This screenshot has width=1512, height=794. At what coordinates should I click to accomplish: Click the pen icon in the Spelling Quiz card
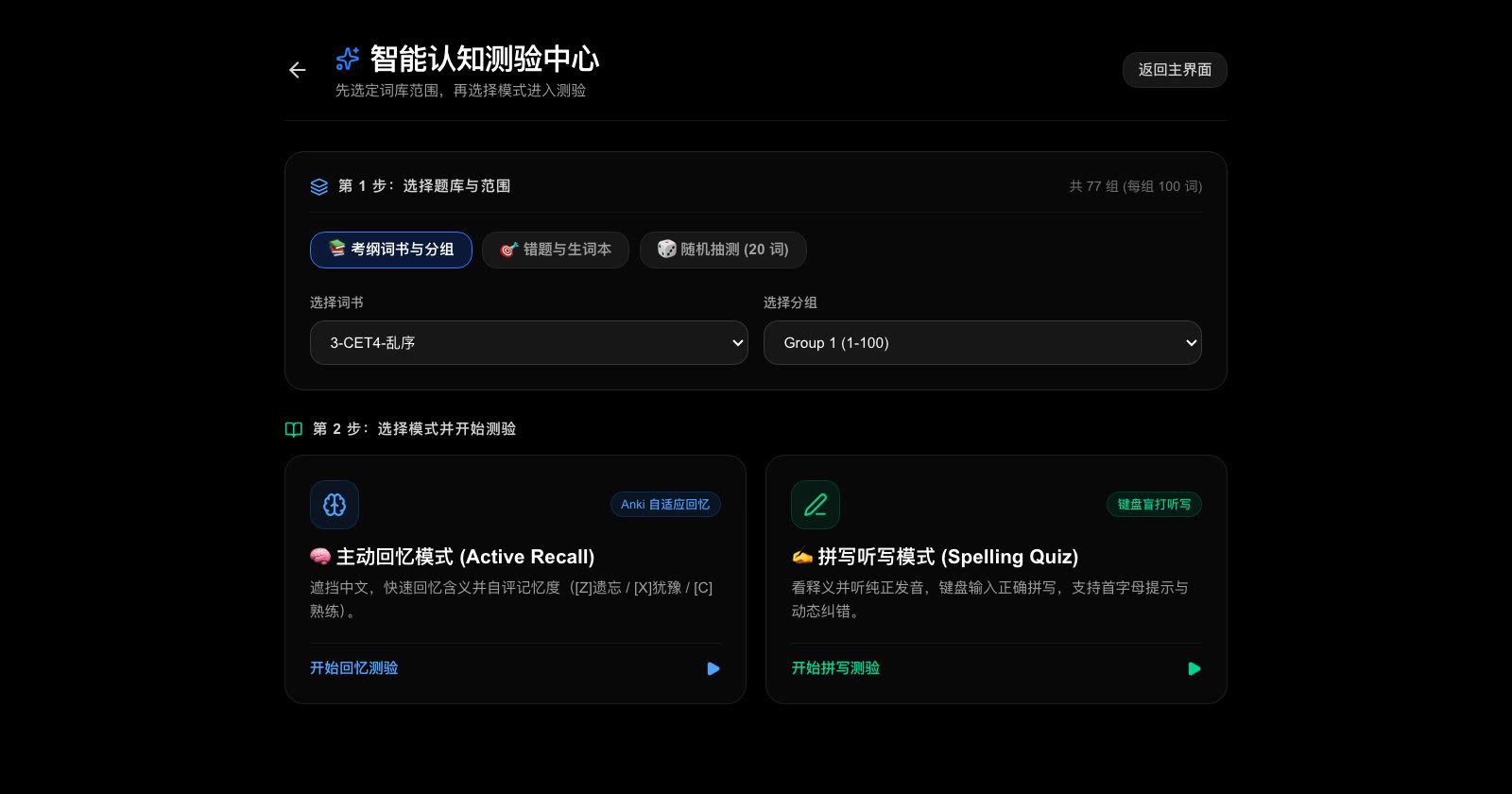point(816,505)
